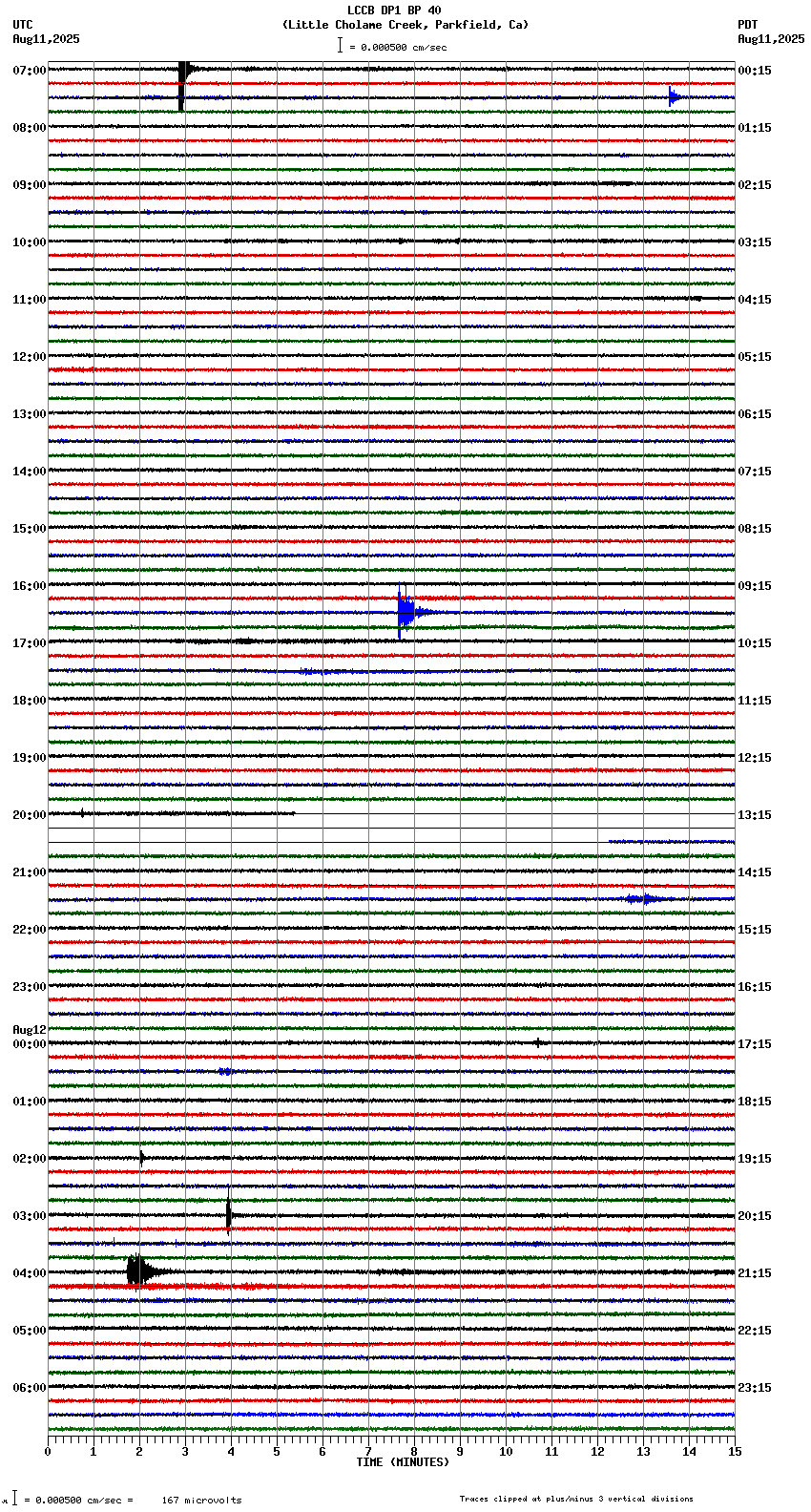Click the 'UTC' label at top left
The width and height of the screenshot is (811, 1512).
coord(23,25)
